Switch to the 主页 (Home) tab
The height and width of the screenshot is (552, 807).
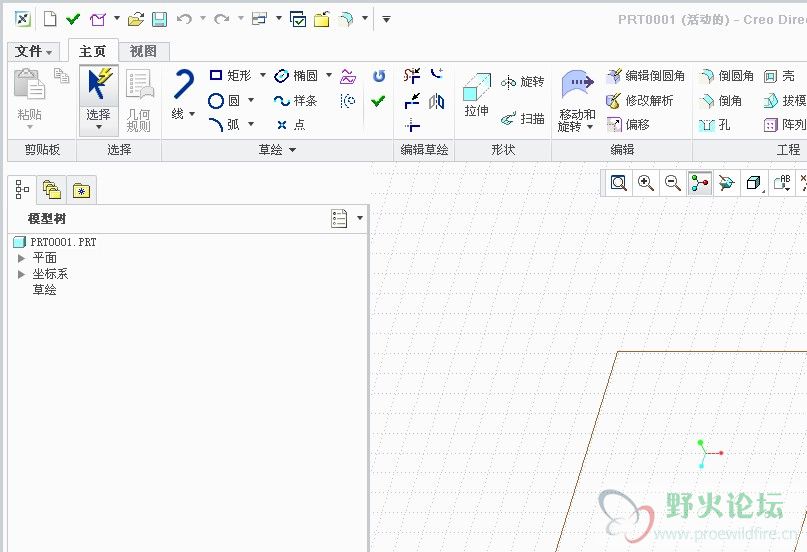[x=93, y=51]
